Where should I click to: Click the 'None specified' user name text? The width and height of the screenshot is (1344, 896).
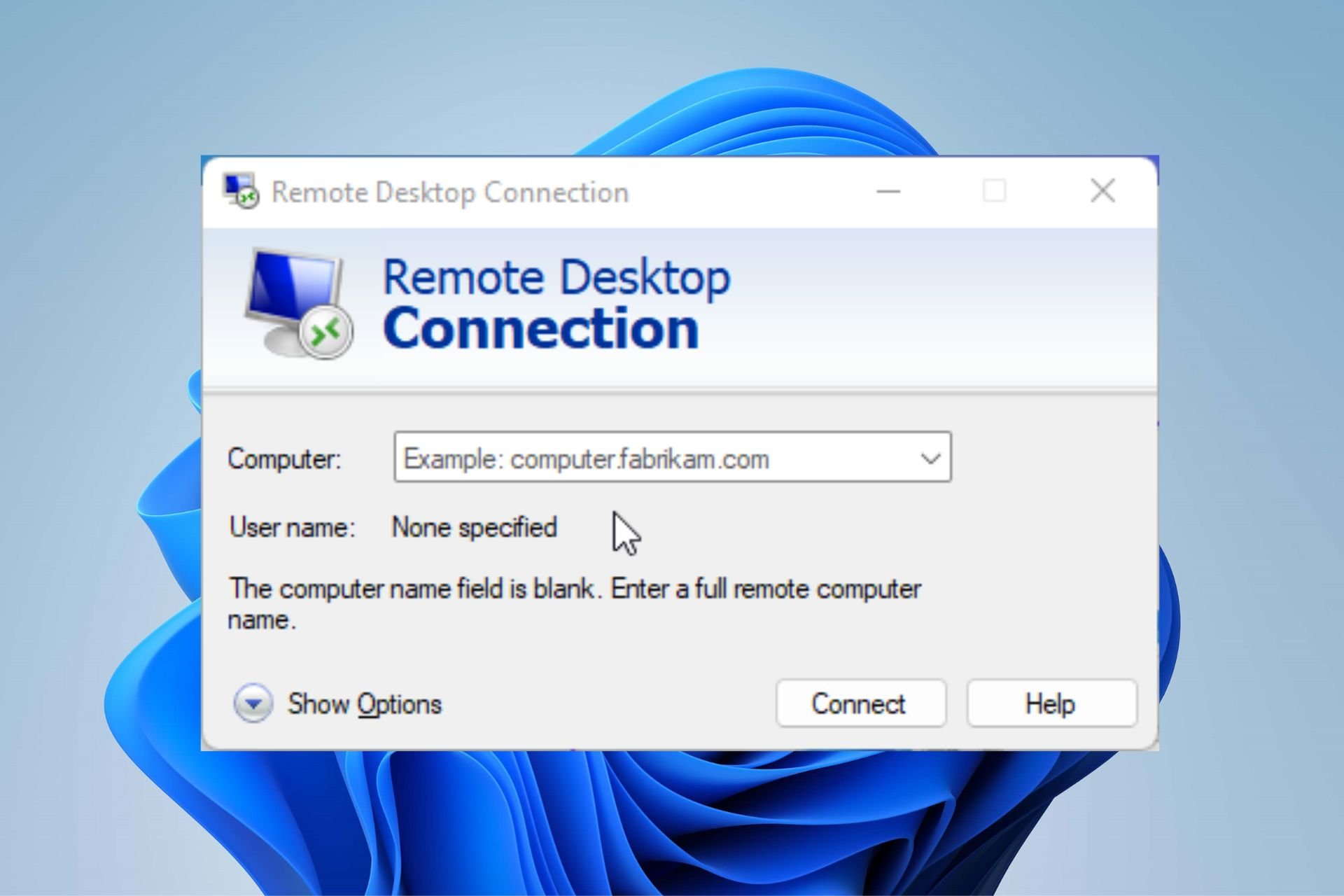[474, 527]
